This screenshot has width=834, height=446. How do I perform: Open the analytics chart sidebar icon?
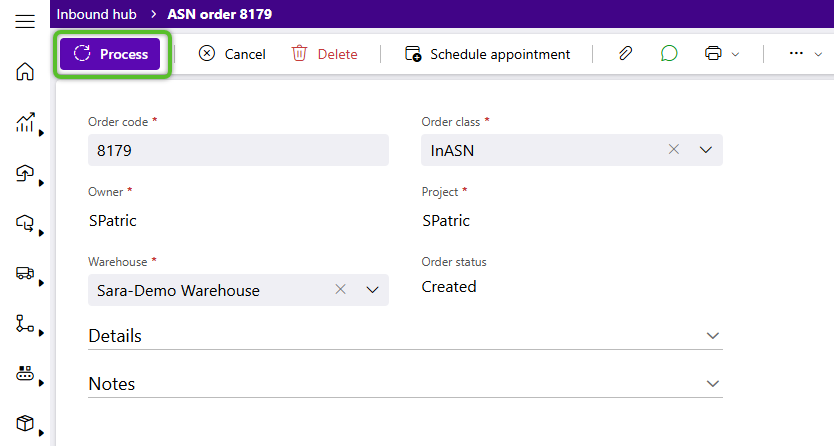25,122
